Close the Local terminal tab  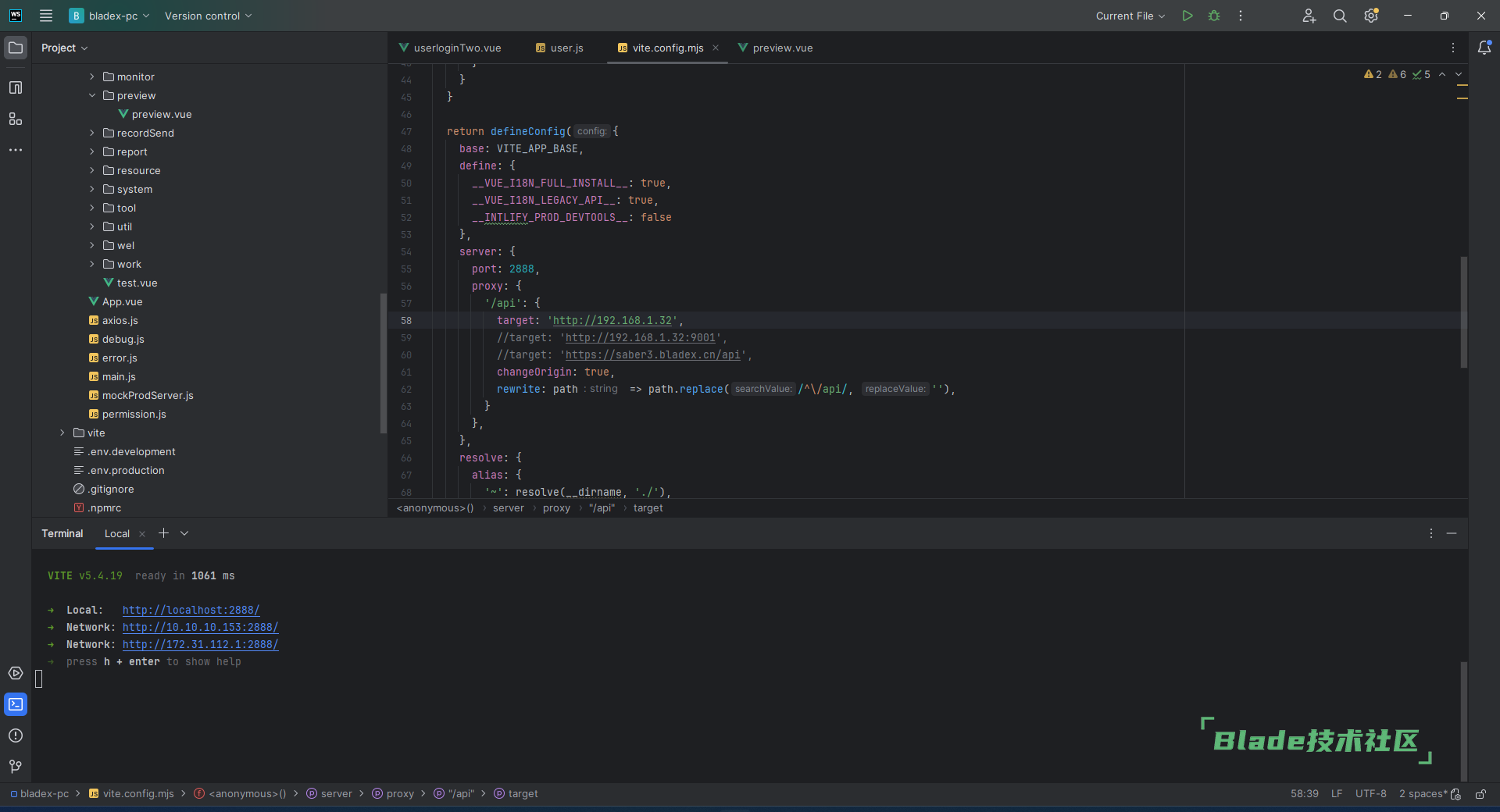[x=142, y=534]
